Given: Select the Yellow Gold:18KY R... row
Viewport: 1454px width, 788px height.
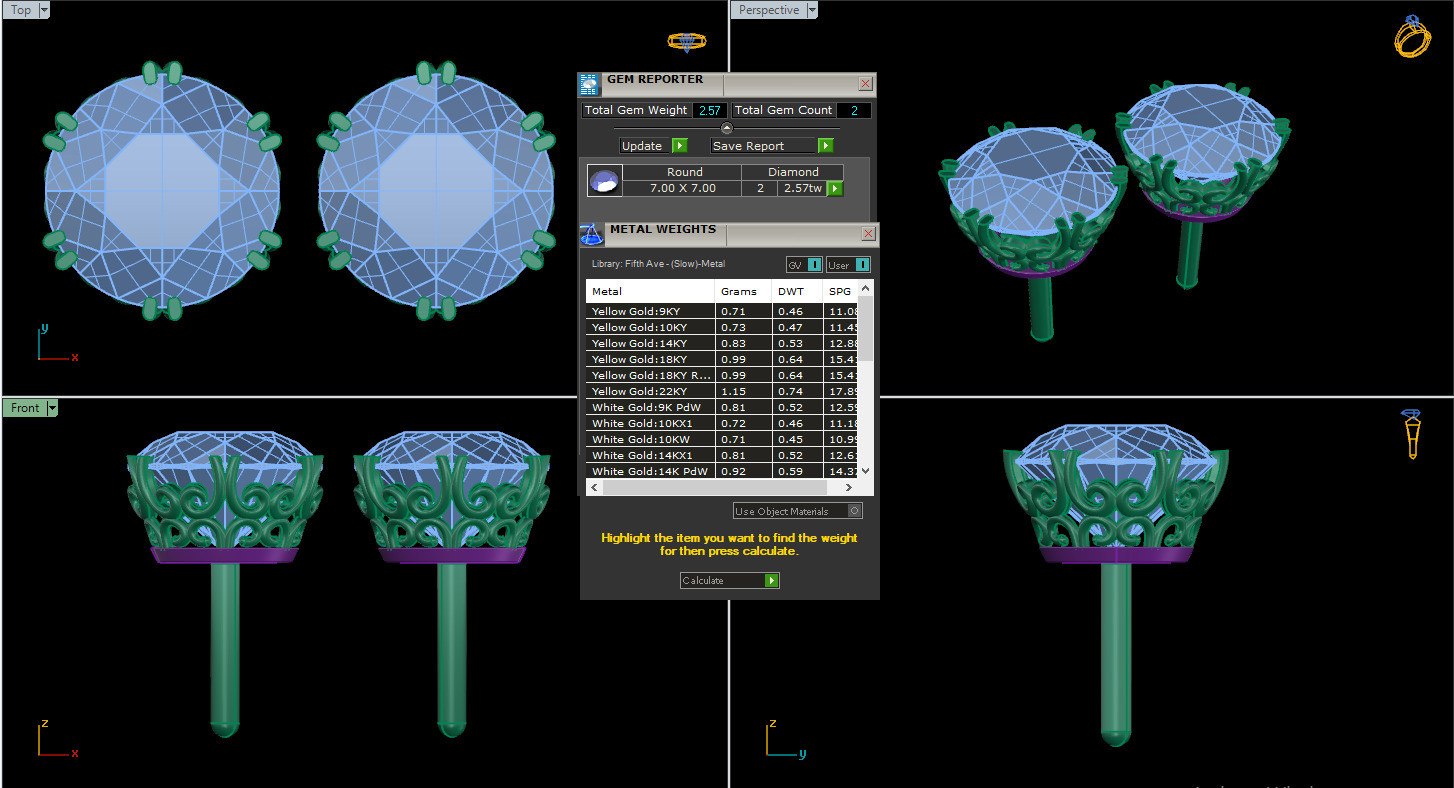Looking at the screenshot, I should [x=722, y=375].
